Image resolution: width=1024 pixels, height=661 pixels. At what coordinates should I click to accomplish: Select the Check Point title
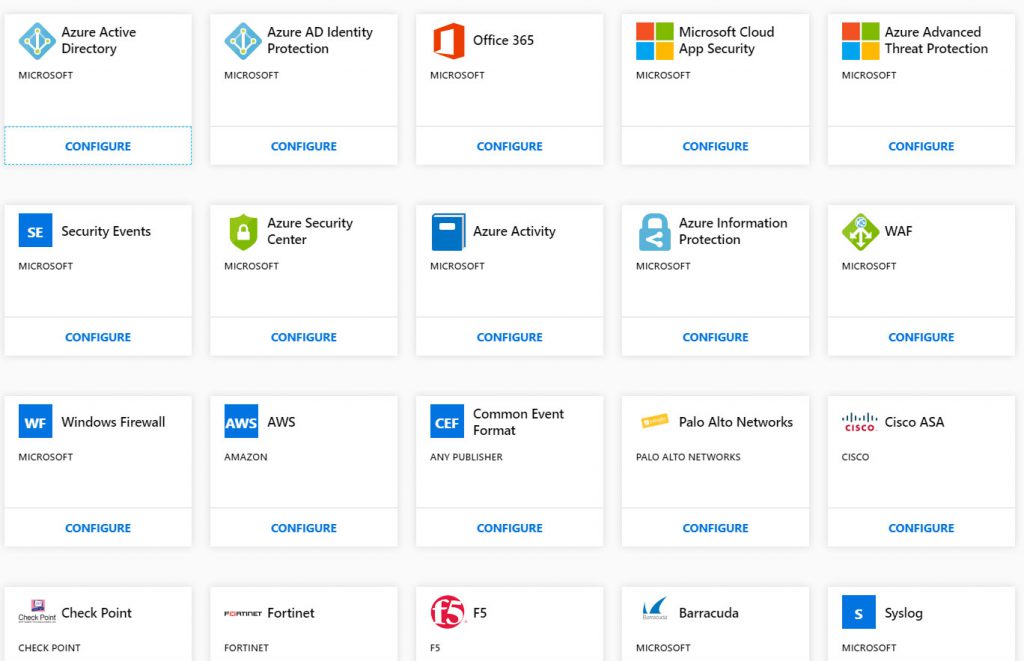click(x=96, y=613)
